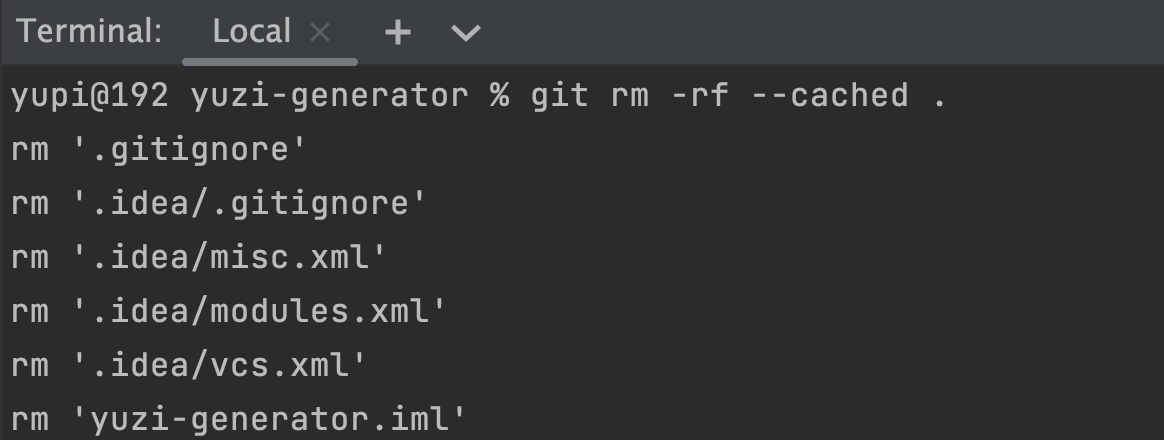This screenshot has width=1164, height=440.
Task: Click the % prompt symbol
Action: tap(499, 96)
